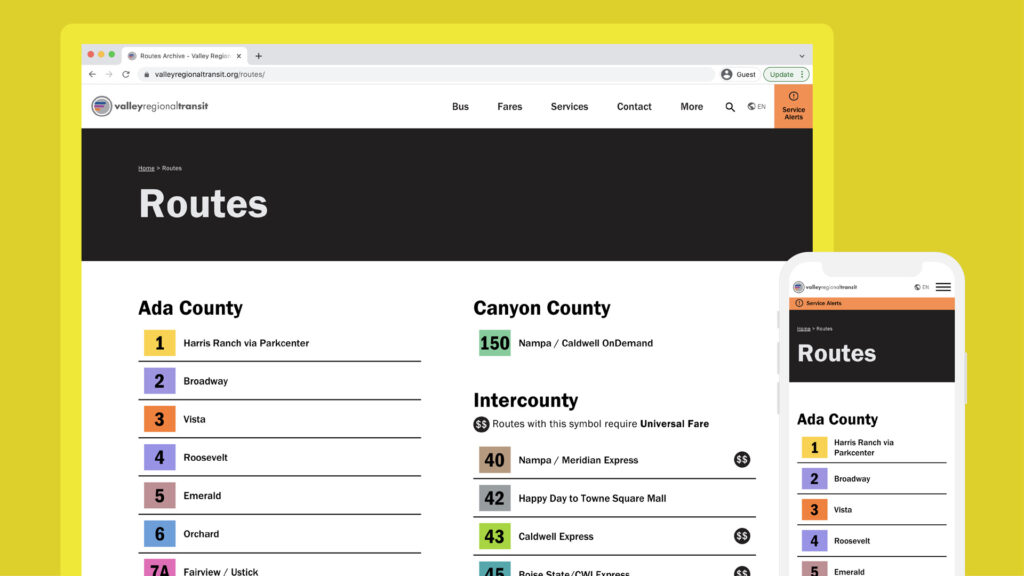1024x576 pixels.
Task: Open the Contact menu
Action: pyautogui.click(x=634, y=106)
